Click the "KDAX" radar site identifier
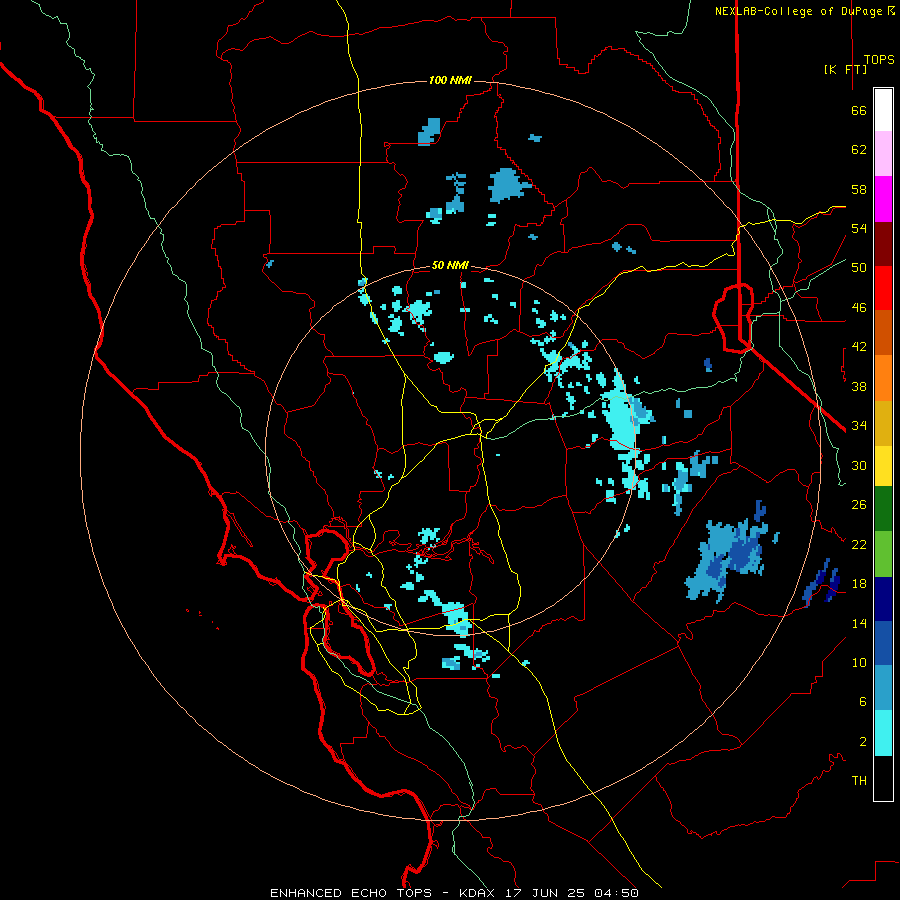The height and width of the screenshot is (900, 900). [478, 893]
